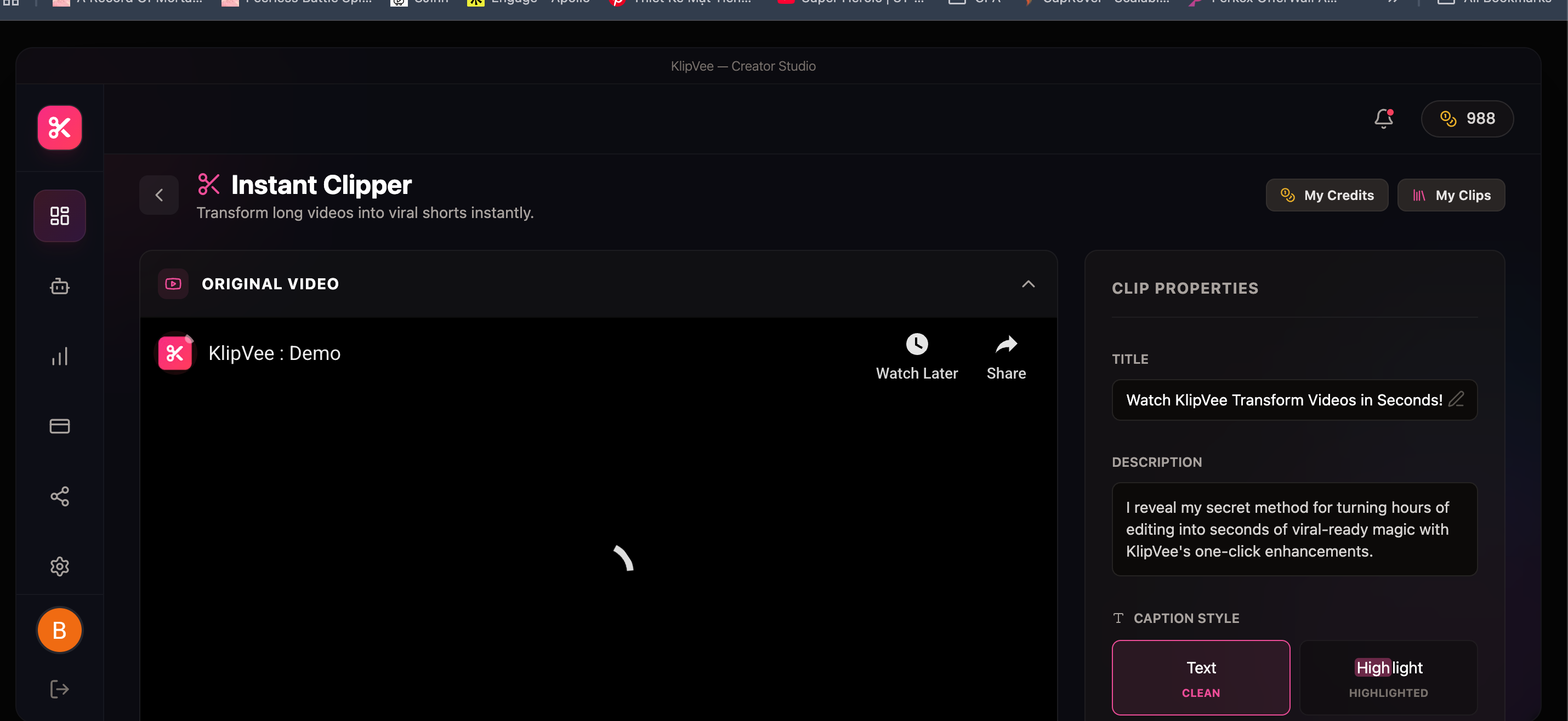The width and height of the screenshot is (1568, 721).
Task: Click the back arrow beside Instant Clipper
Action: 159,194
